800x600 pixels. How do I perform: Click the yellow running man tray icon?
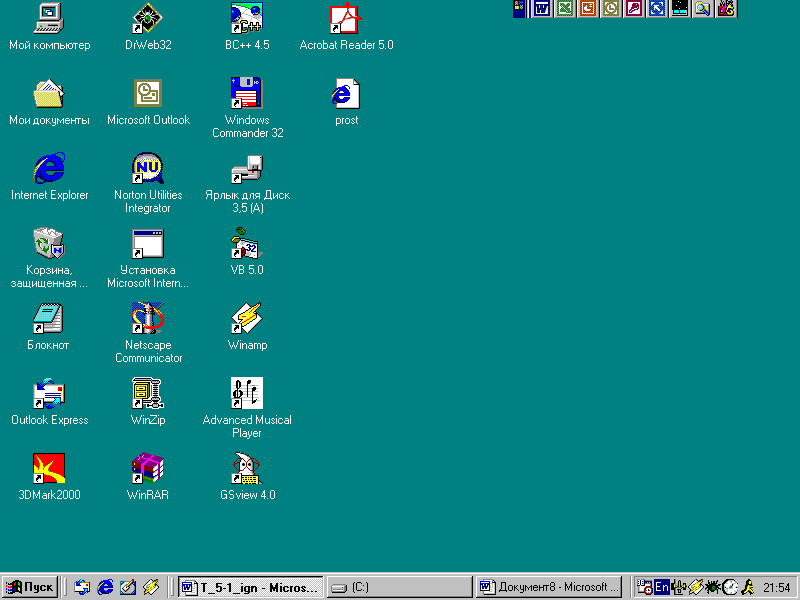(x=747, y=587)
